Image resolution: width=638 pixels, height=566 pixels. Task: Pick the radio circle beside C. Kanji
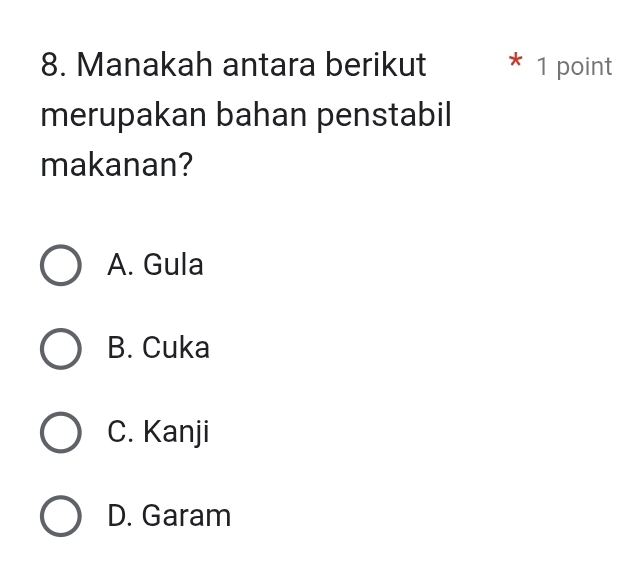click(x=61, y=433)
